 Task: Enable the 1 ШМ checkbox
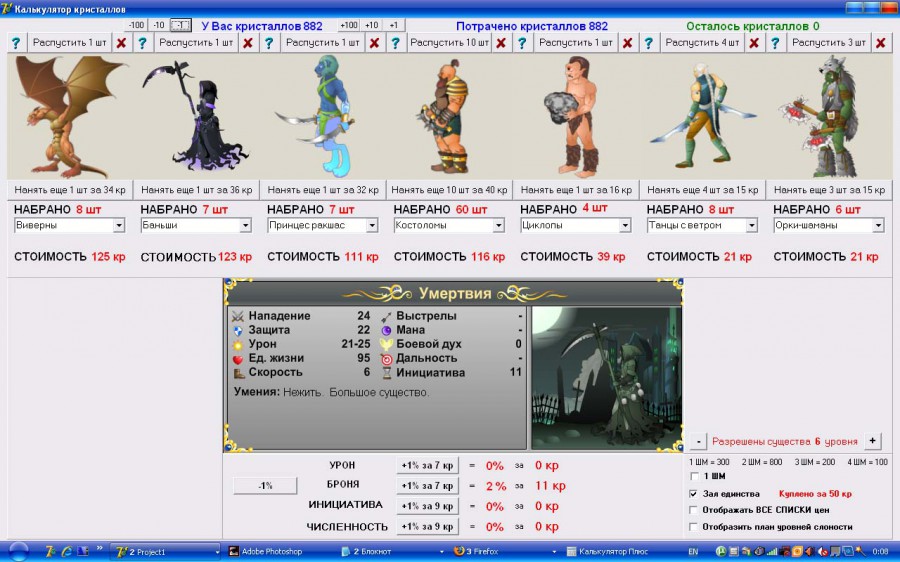(x=694, y=476)
